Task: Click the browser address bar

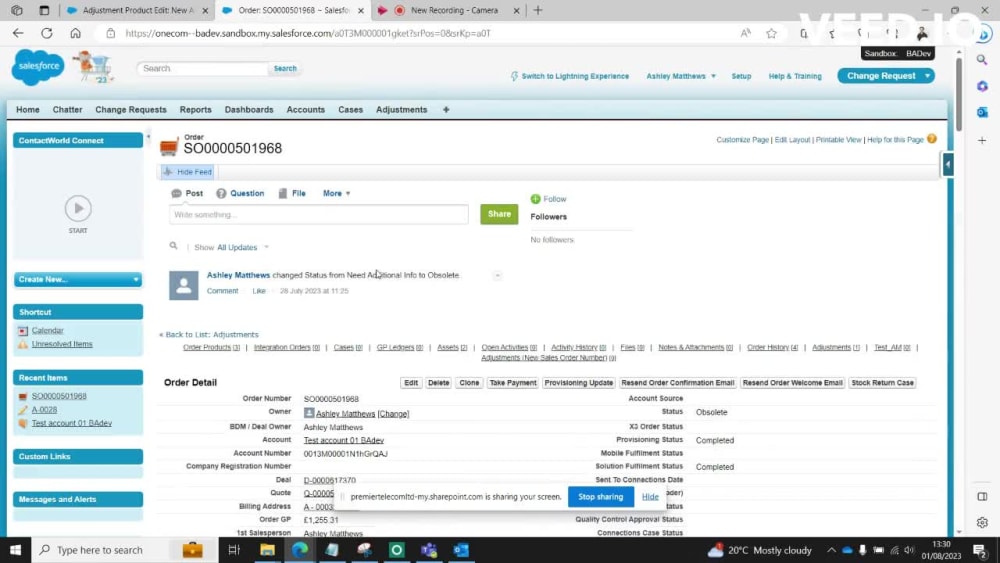Action: (x=421, y=33)
